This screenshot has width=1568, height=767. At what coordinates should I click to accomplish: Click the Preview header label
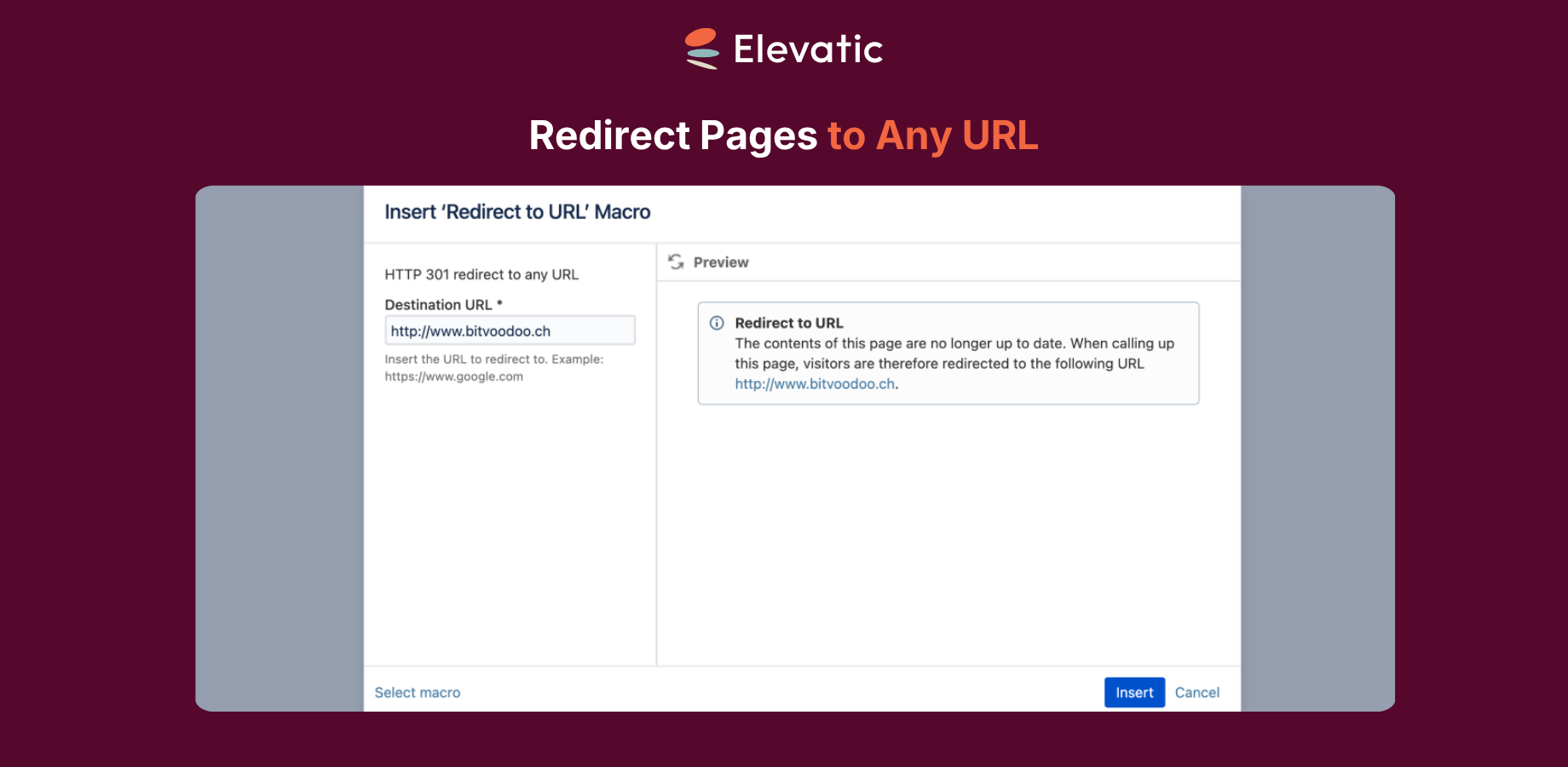click(x=721, y=262)
